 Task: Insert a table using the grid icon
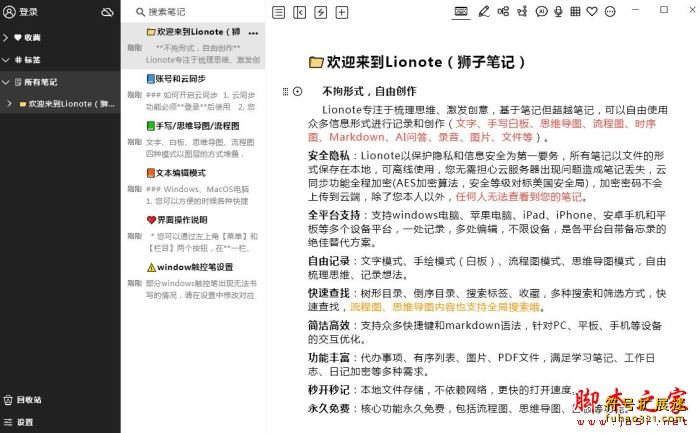point(575,12)
